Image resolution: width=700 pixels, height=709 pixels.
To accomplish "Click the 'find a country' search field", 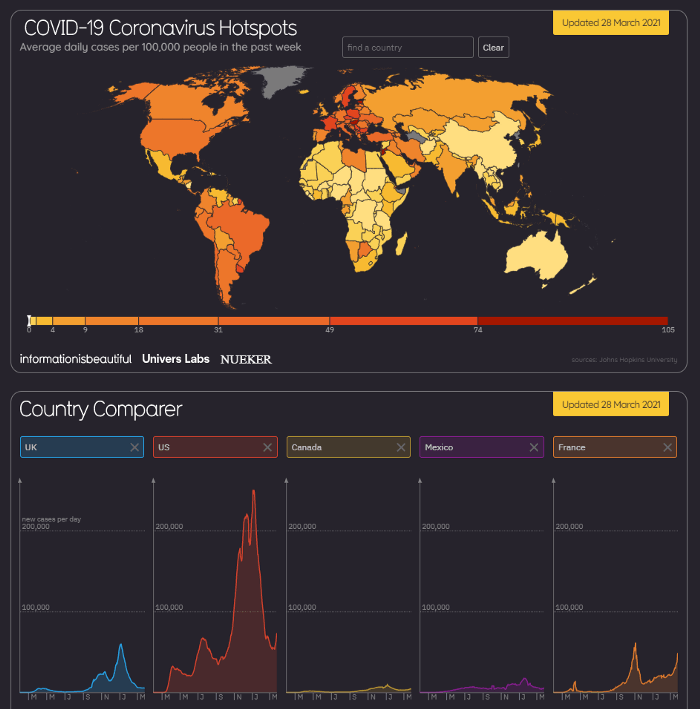I will pos(408,47).
